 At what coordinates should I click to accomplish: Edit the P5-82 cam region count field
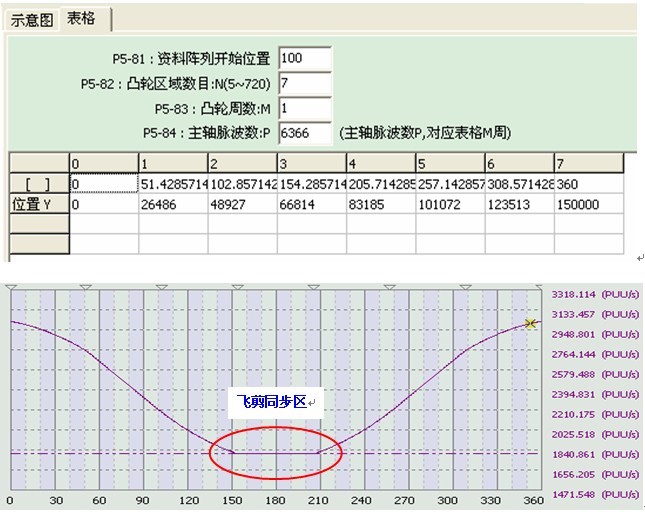(305, 83)
